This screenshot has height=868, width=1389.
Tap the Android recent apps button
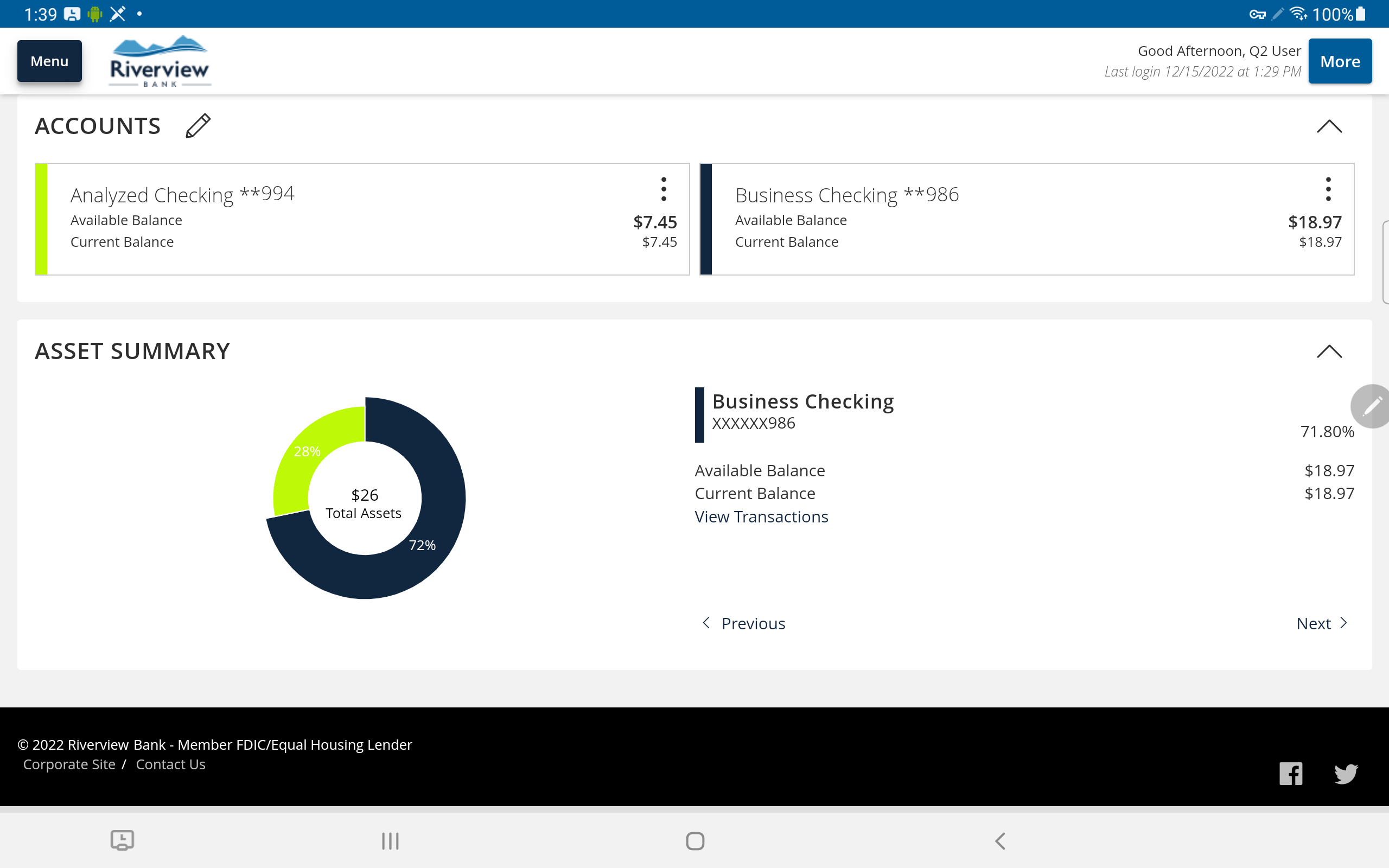390,841
